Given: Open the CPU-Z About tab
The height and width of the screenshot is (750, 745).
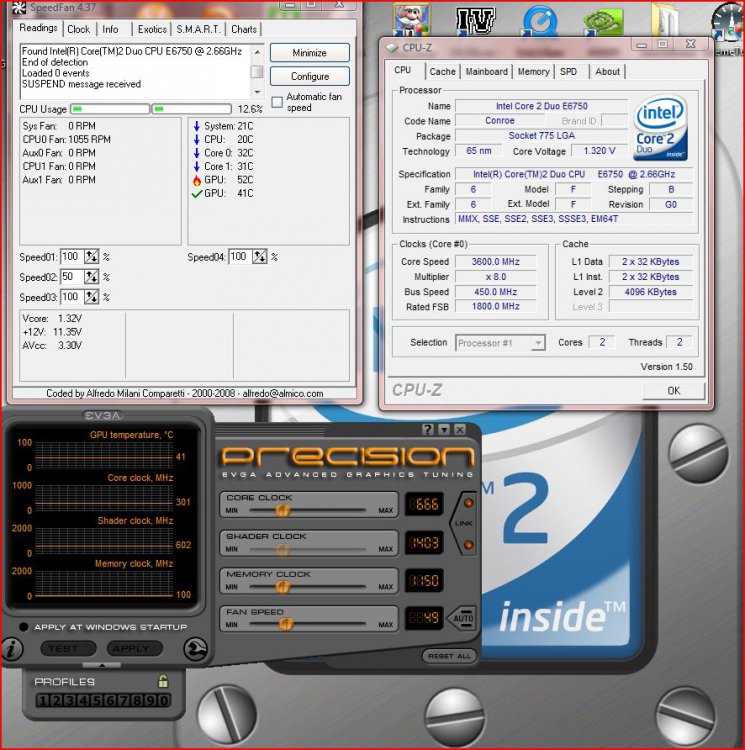Looking at the screenshot, I should [607, 72].
